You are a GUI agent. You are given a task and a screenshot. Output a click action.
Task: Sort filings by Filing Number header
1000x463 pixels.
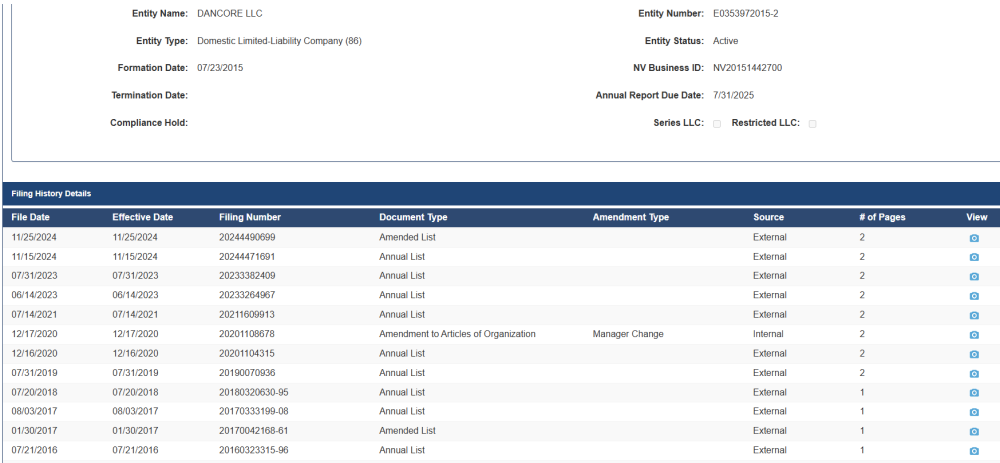(x=250, y=217)
